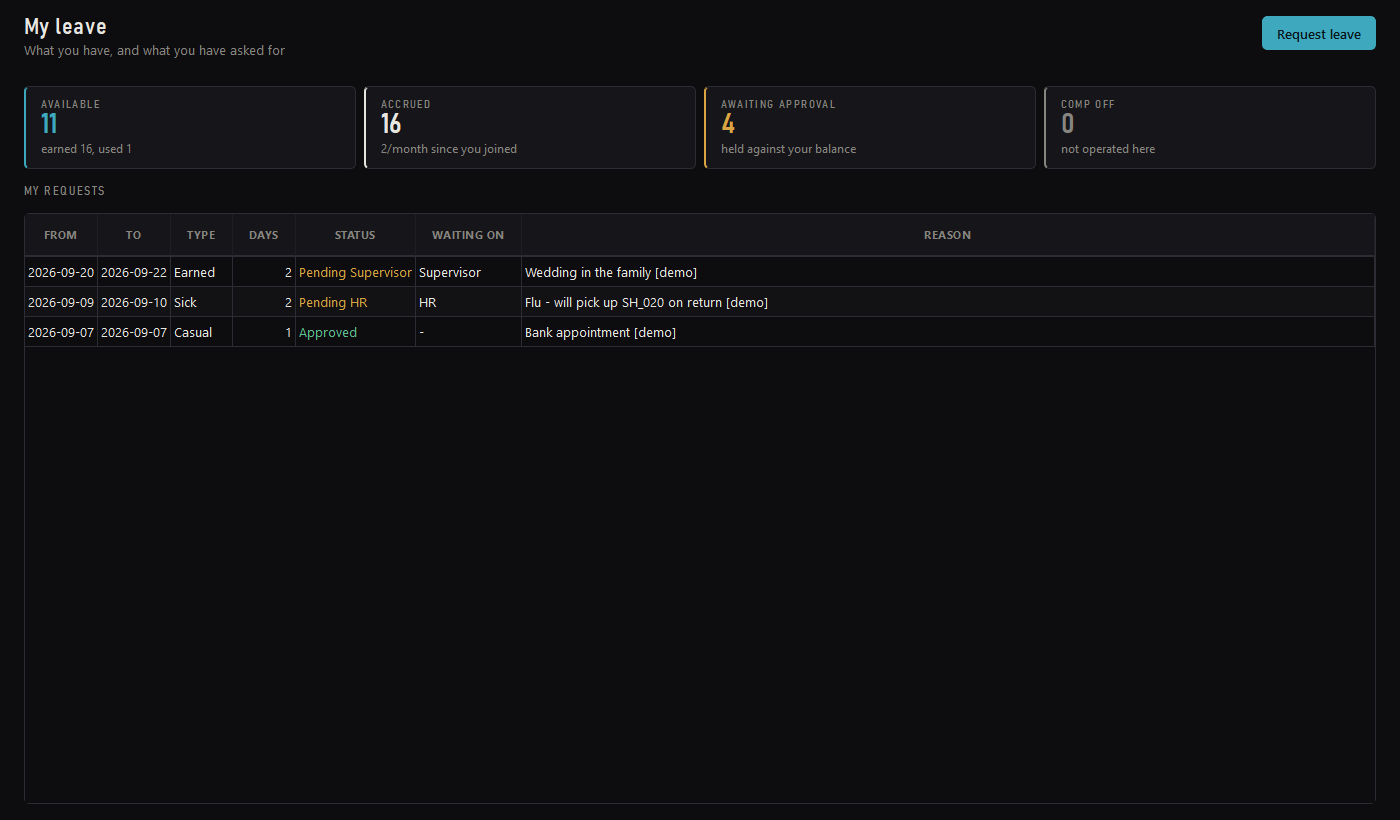Click the days value in the Earned row
This screenshot has width=1400, height=820.
tap(264, 272)
